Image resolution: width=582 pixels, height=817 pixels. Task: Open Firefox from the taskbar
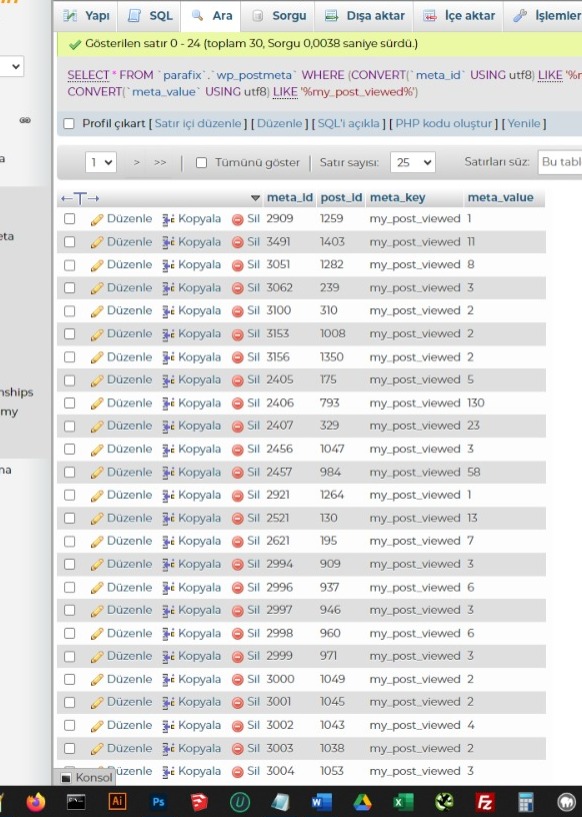35,801
